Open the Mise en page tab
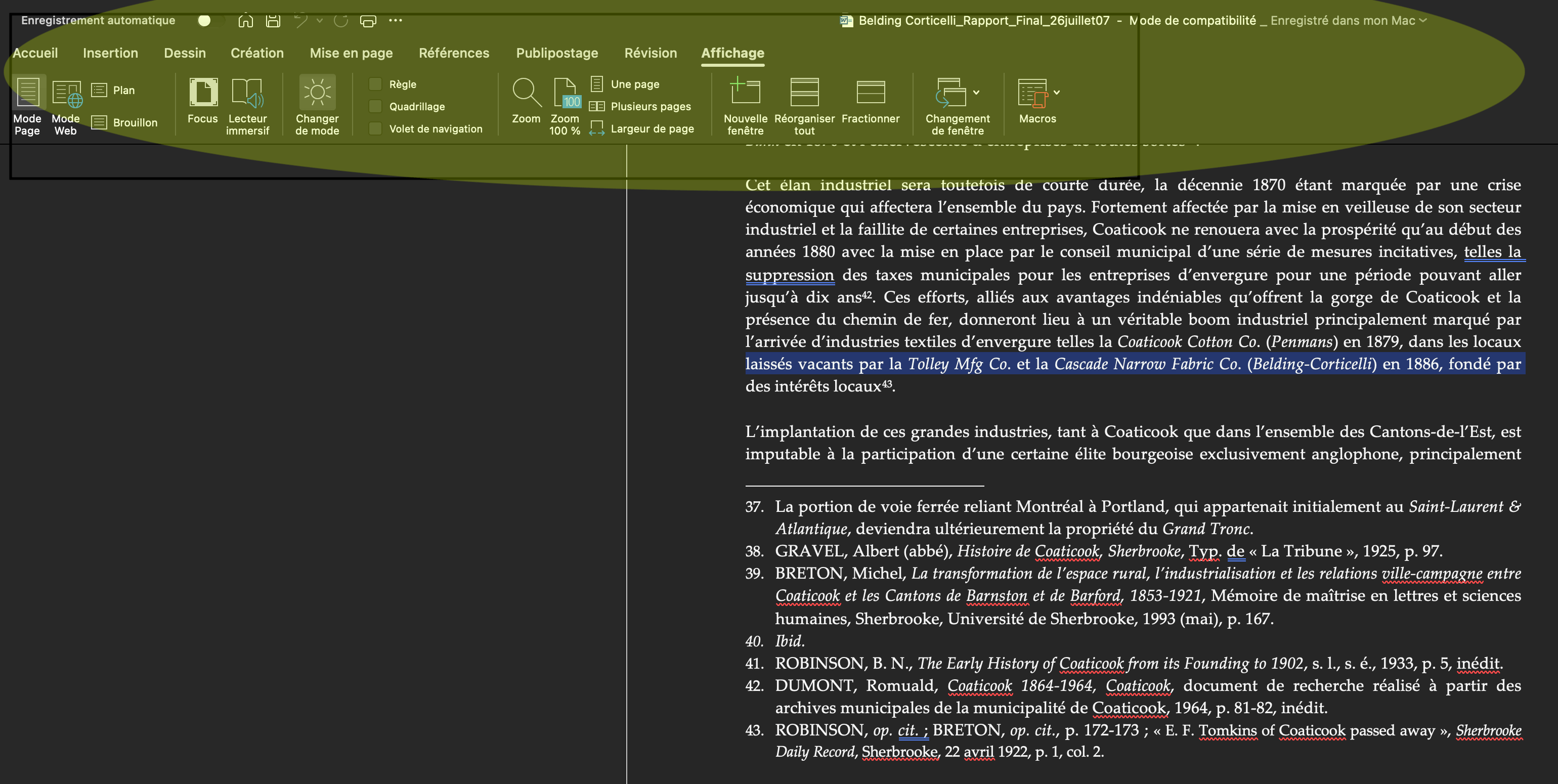 point(352,53)
